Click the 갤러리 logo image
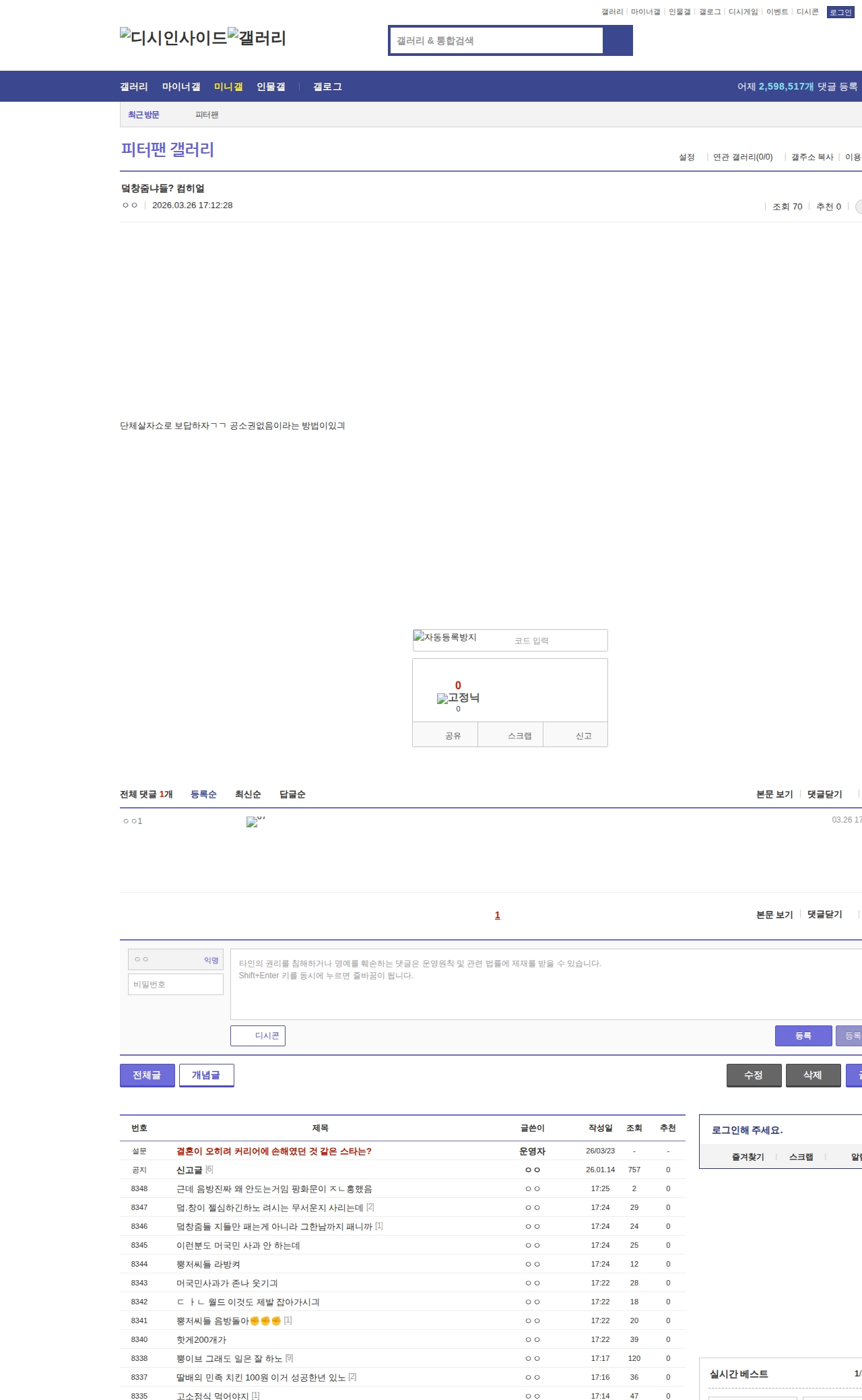 point(257,38)
